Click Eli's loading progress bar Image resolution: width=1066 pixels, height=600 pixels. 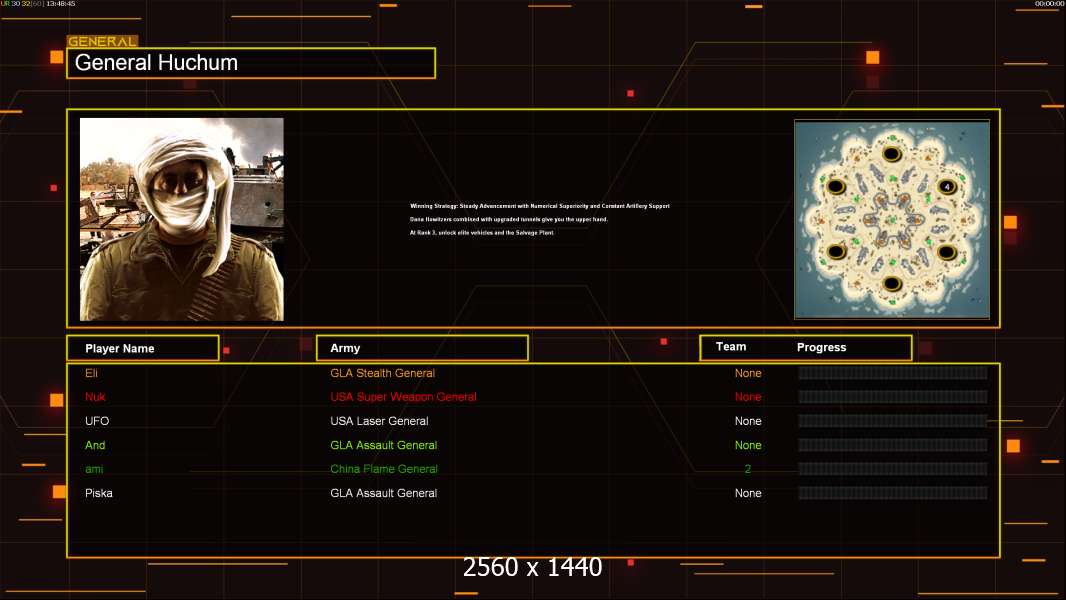[x=893, y=372]
